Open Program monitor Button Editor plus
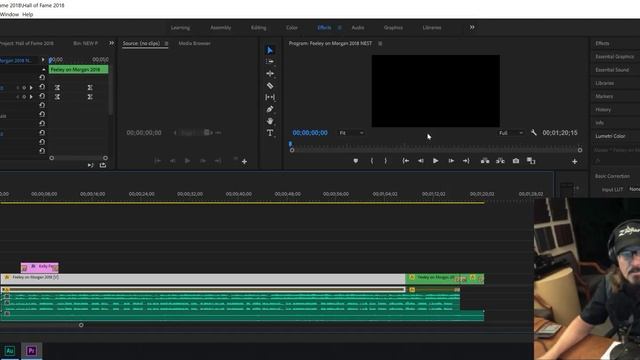This screenshot has height=360, width=640. tap(575, 162)
